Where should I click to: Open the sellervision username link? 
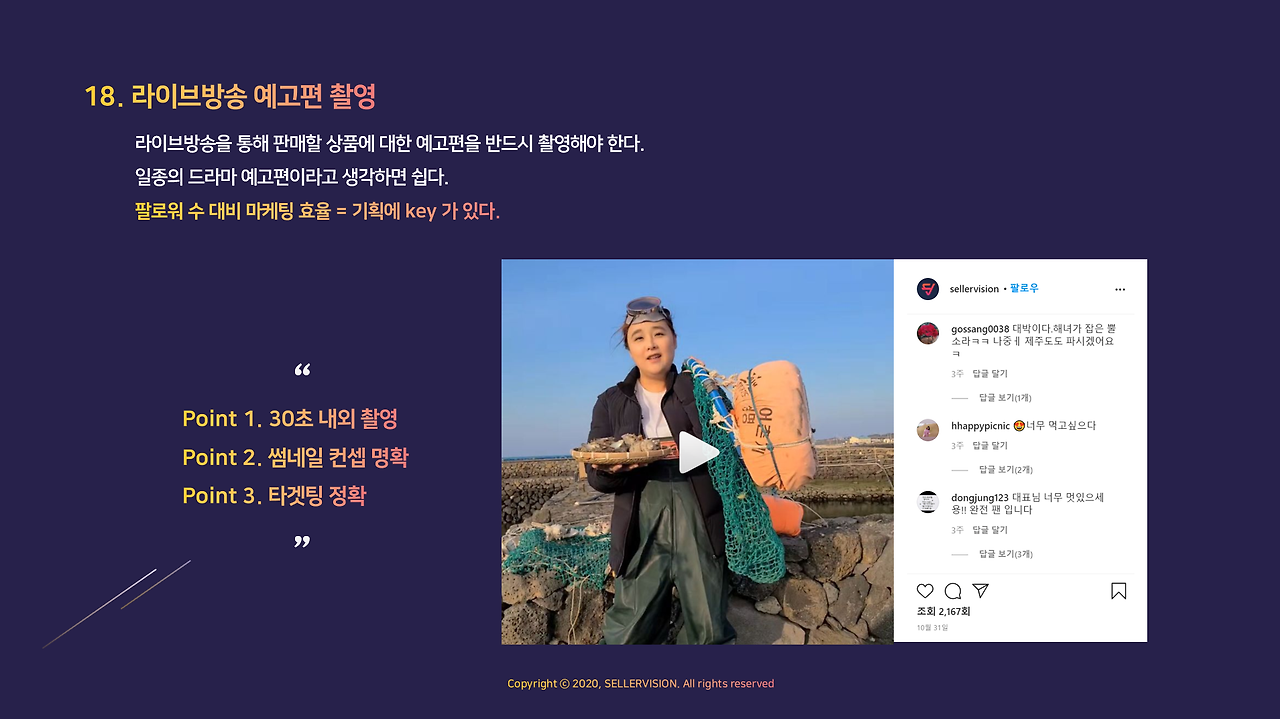[x=974, y=289]
